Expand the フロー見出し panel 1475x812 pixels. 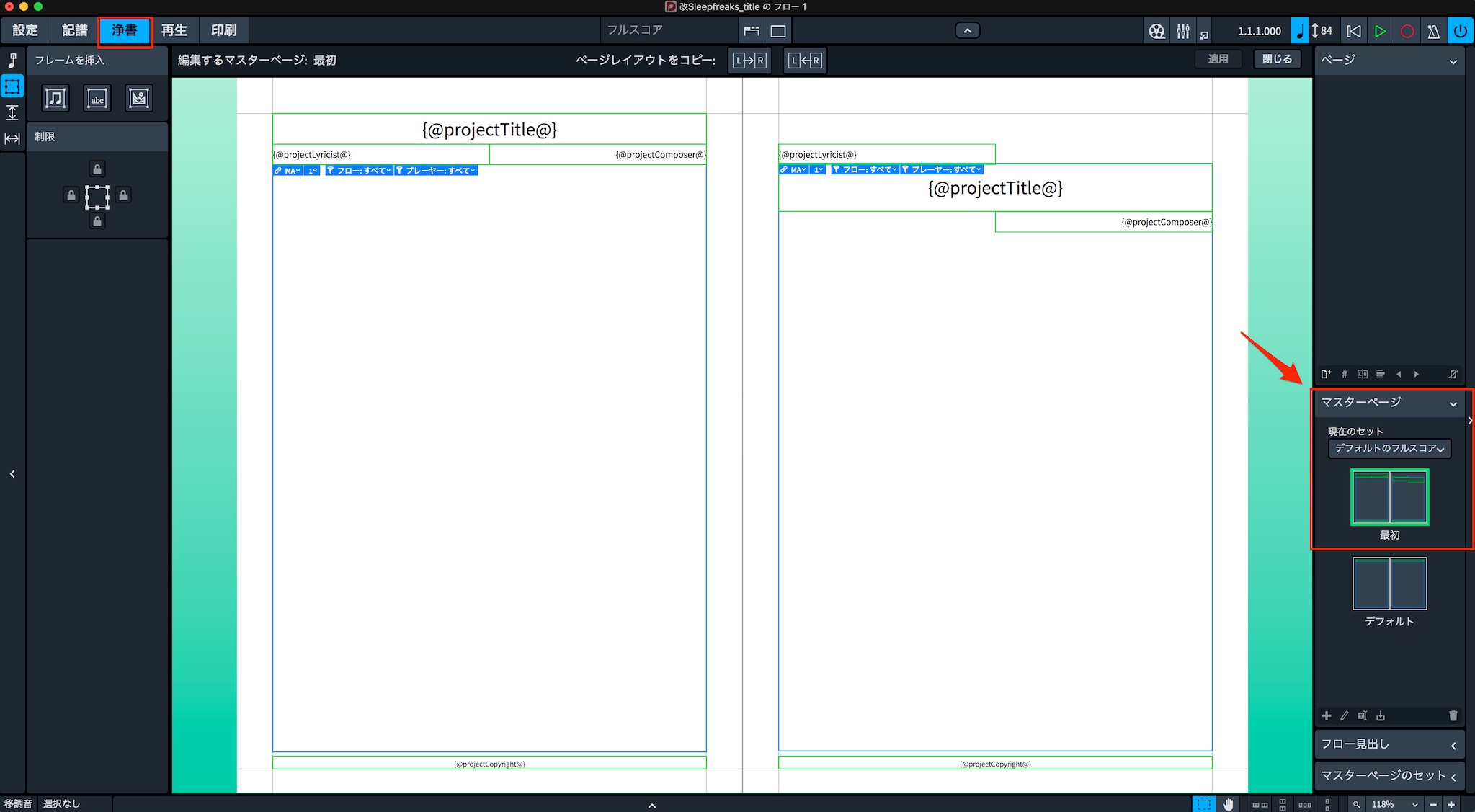[1389, 745]
